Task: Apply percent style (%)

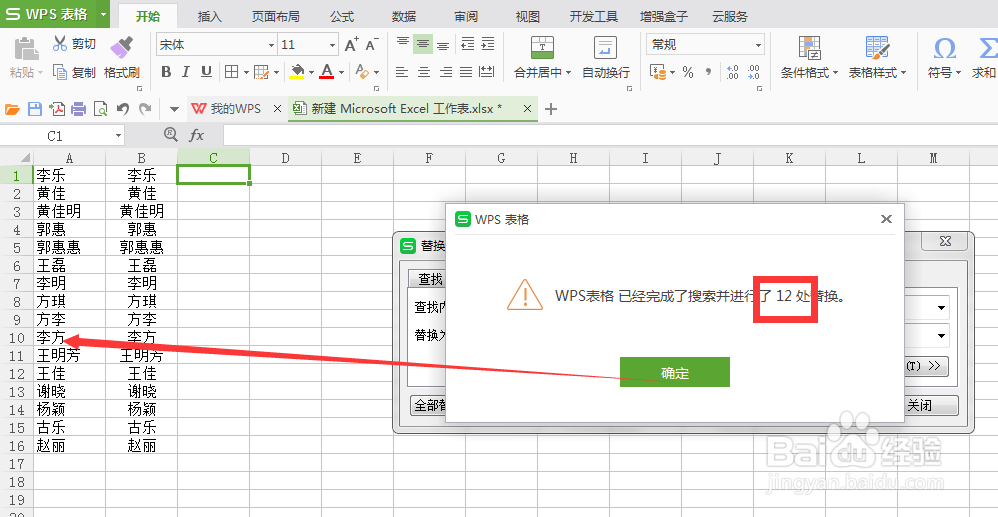Action: [x=687, y=72]
